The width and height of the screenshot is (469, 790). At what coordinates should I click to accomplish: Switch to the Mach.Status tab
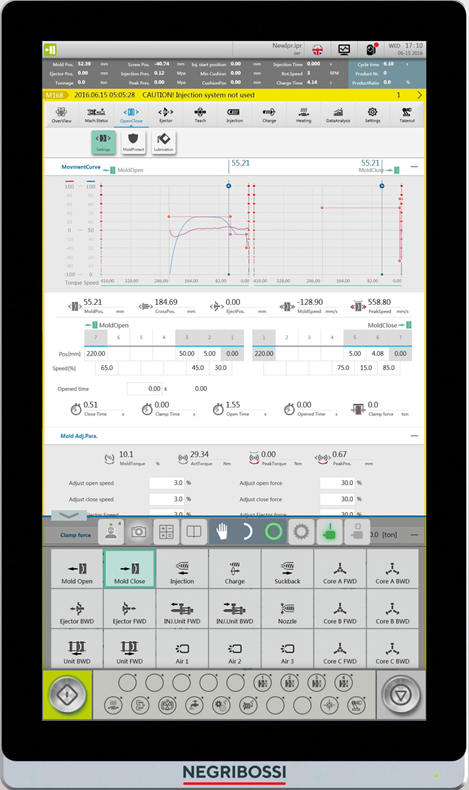[96, 115]
